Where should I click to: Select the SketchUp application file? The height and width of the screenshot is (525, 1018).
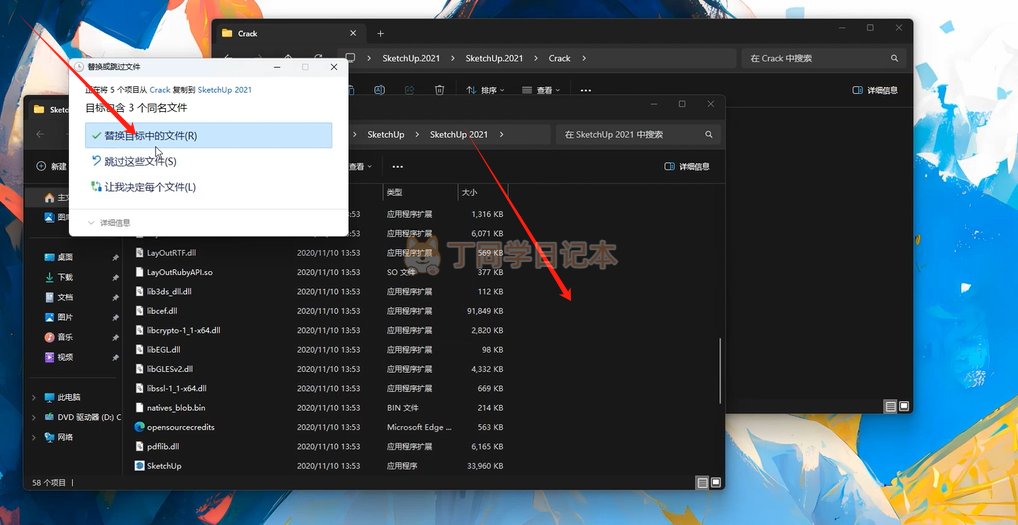point(164,466)
